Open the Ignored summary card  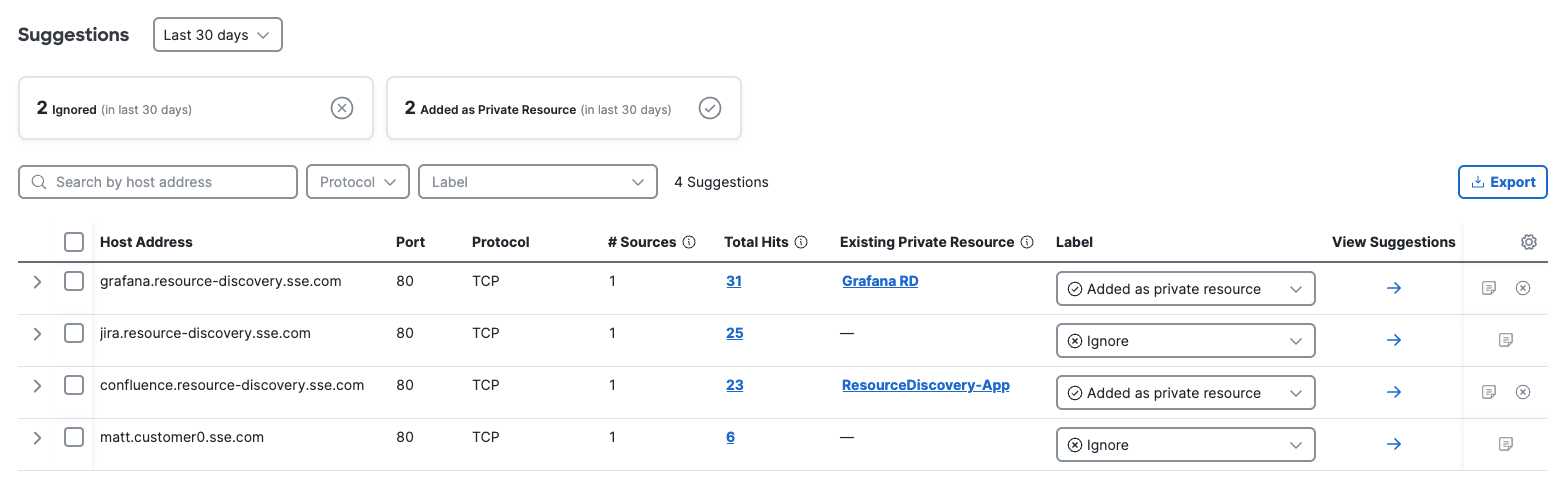[x=196, y=108]
